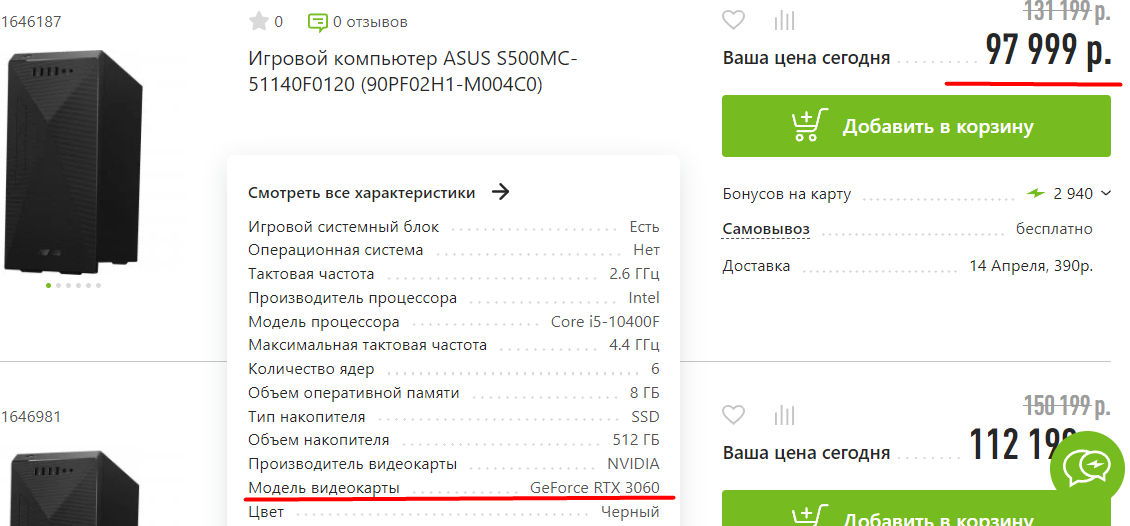Open Игровой компьютер ASUS S500MC product title
Image resolution: width=1130 pixels, height=526 pixels.
coord(412,72)
